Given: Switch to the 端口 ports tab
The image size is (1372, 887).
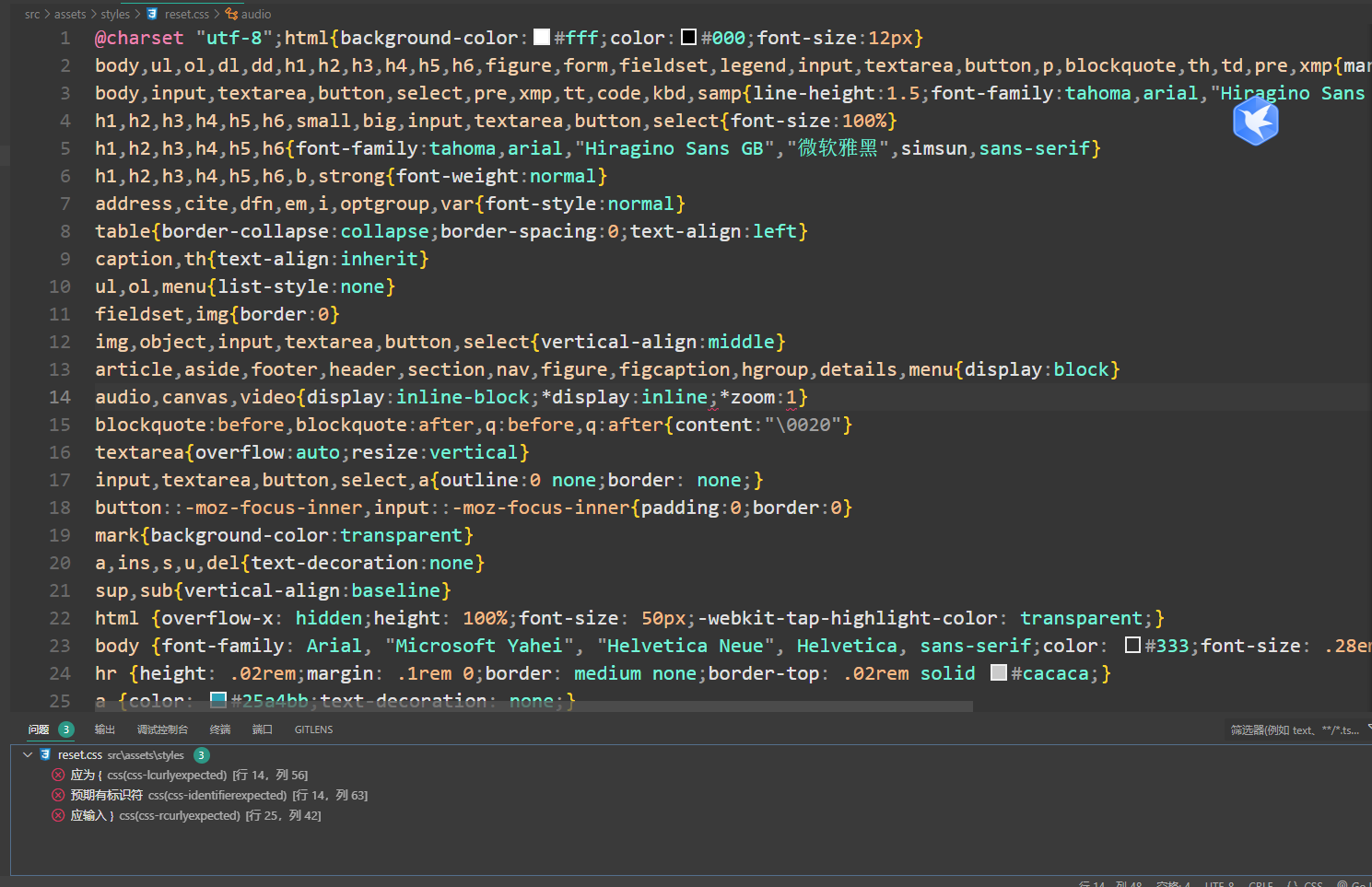Looking at the screenshot, I should coord(263,729).
